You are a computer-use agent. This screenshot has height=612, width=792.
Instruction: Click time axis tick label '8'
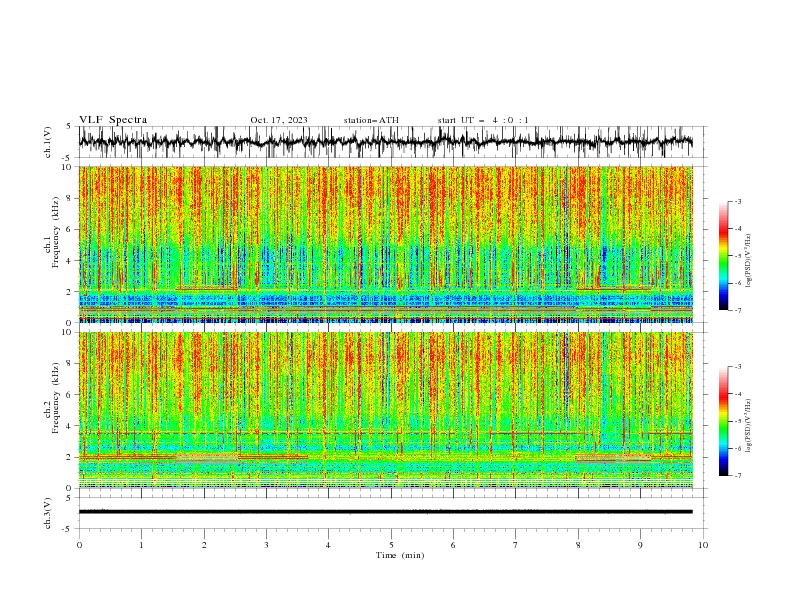tap(578, 545)
